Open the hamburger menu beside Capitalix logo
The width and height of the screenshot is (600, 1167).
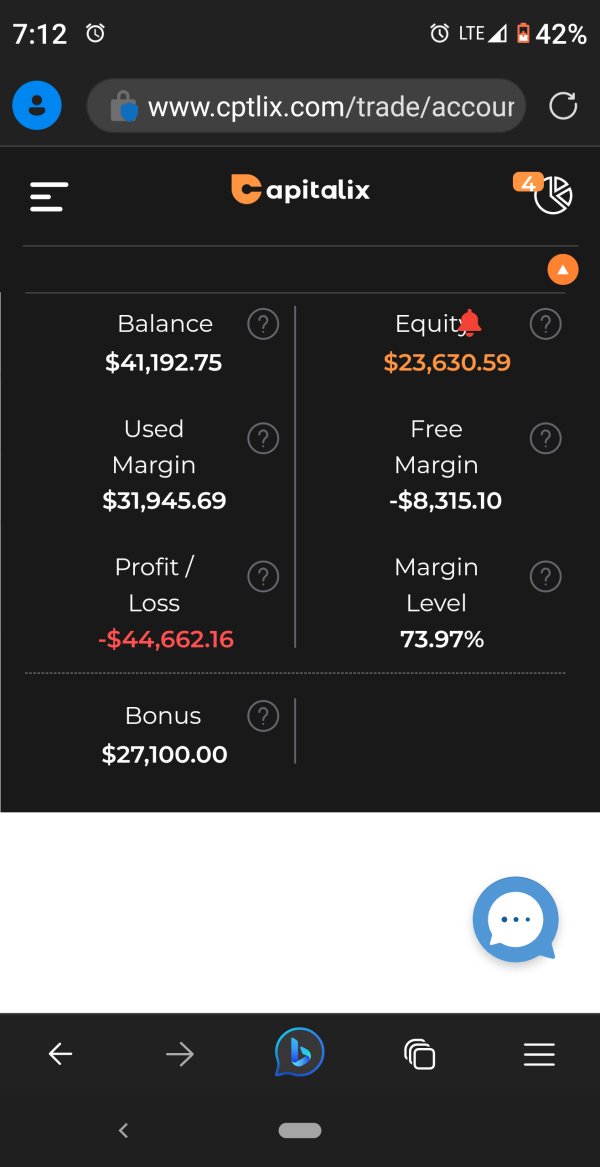click(x=49, y=196)
